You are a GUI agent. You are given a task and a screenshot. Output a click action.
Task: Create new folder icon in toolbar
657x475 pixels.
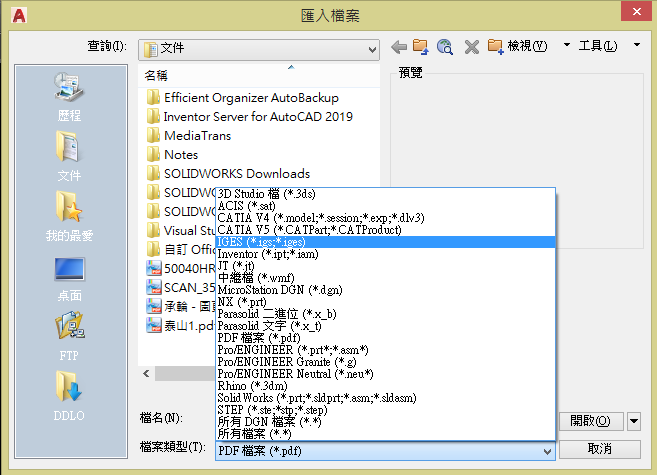point(495,46)
